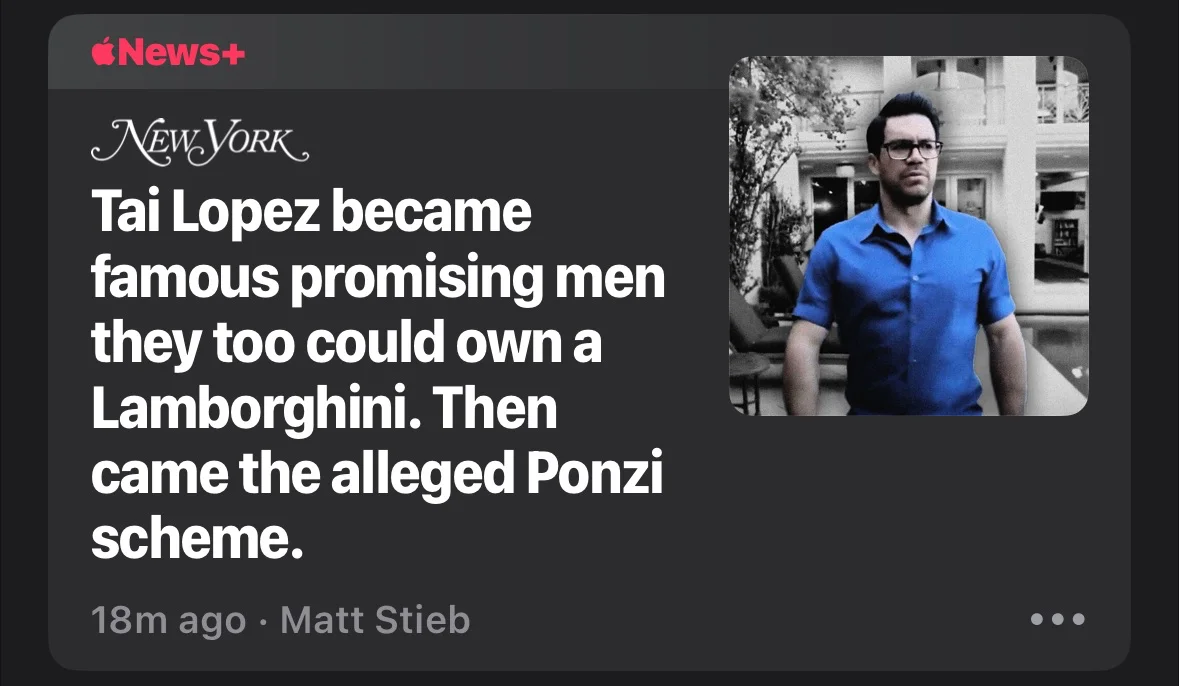Open the three-dot more options menu
Image resolution: width=1179 pixels, height=686 pixels.
(1058, 619)
